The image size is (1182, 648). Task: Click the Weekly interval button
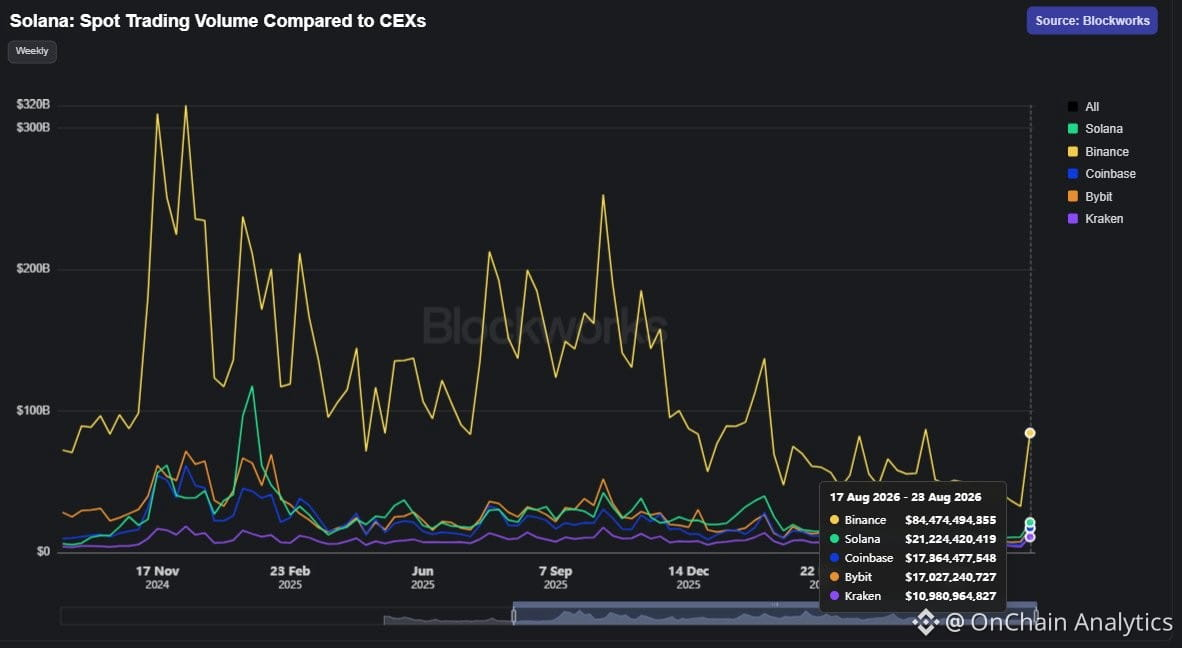tap(32, 51)
